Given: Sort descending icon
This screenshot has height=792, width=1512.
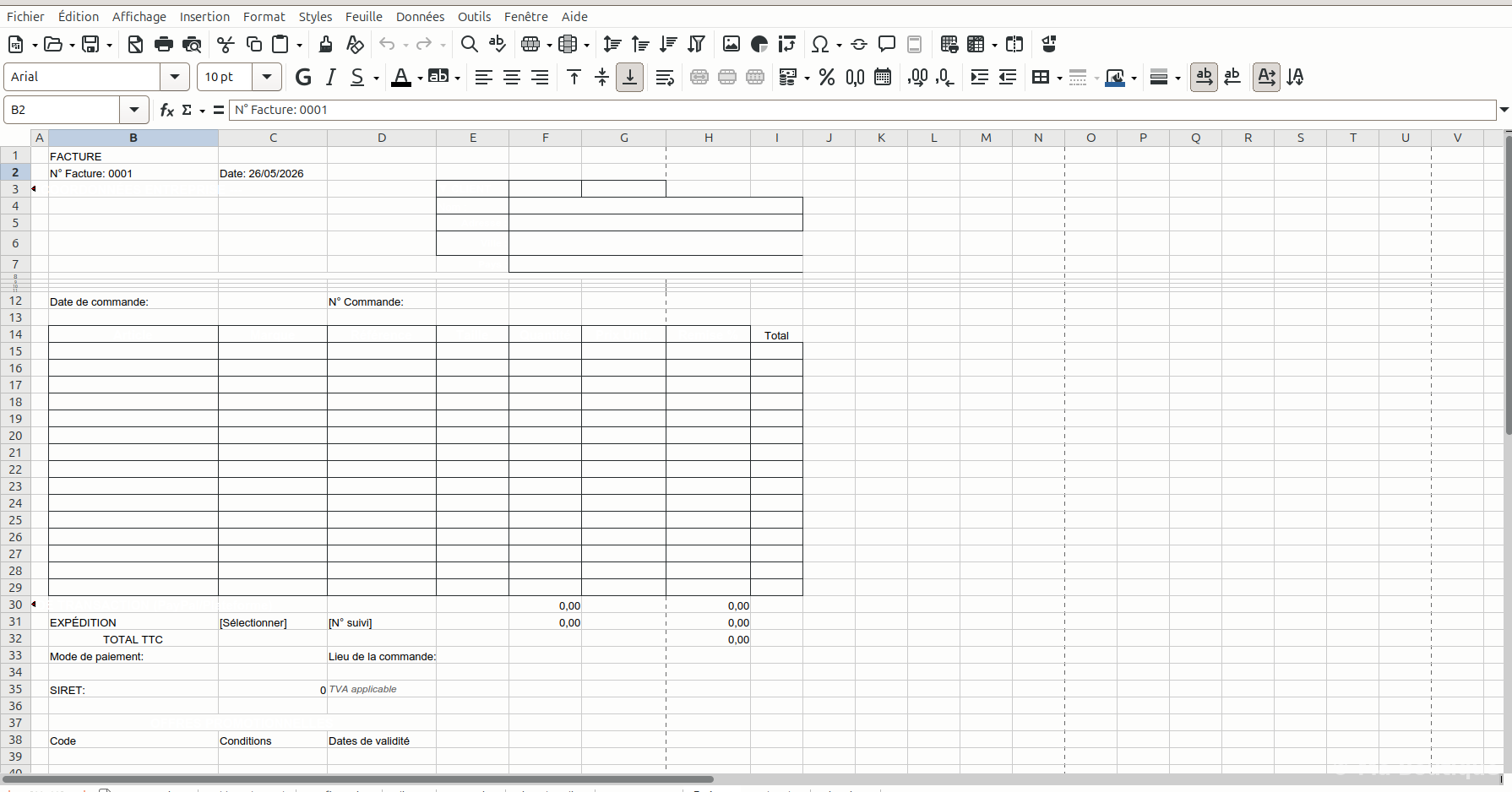Looking at the screenshot, I should (x=668, y=45).
